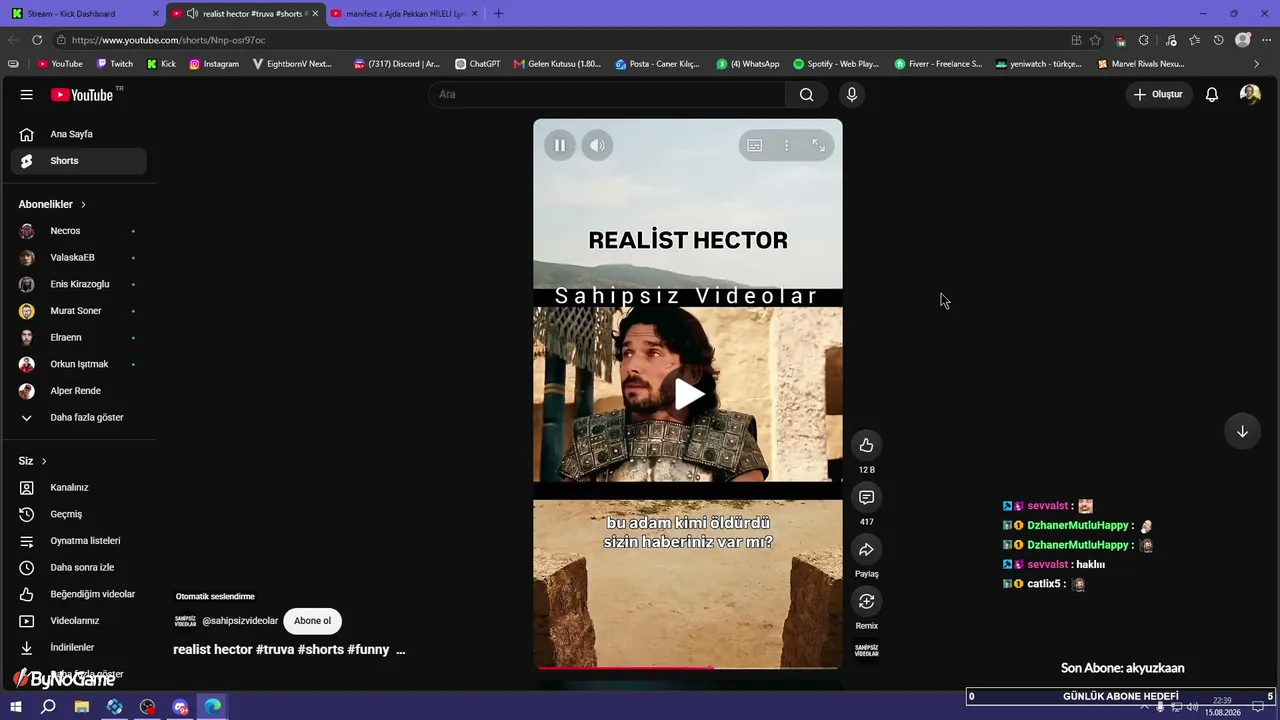Select Shorts in the sidebar

79,161
